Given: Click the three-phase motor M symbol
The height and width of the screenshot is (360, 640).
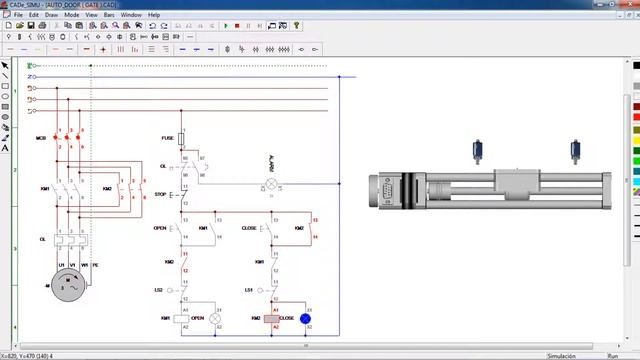Looking at the screenshot, I should coord(68,286).
